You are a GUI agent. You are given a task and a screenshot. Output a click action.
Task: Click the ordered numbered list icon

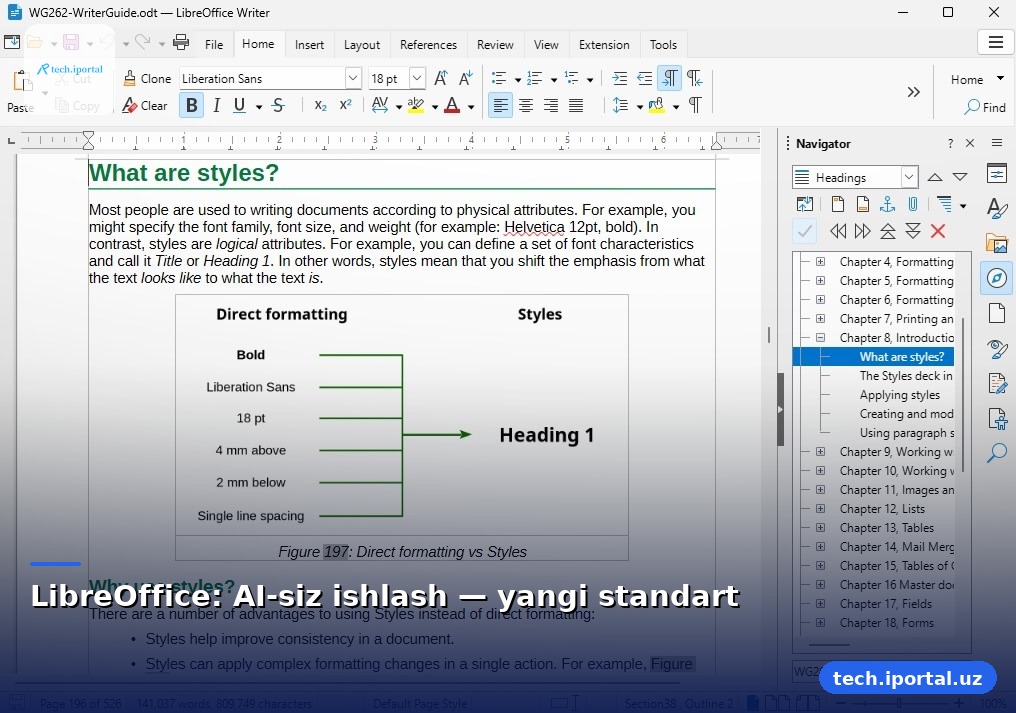535,78
